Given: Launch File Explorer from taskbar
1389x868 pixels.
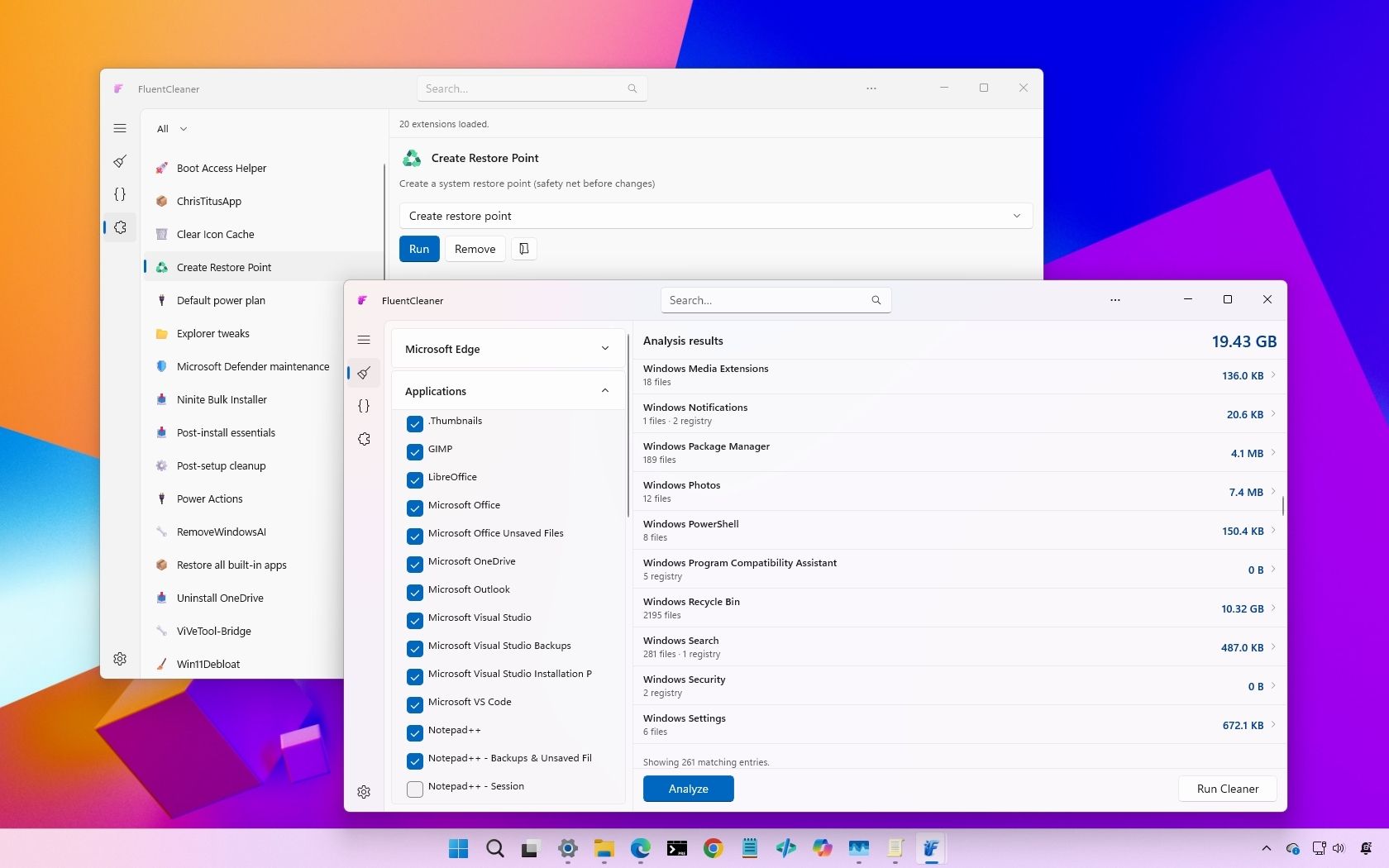Looking at the screenshot, I should coord(604,848).
